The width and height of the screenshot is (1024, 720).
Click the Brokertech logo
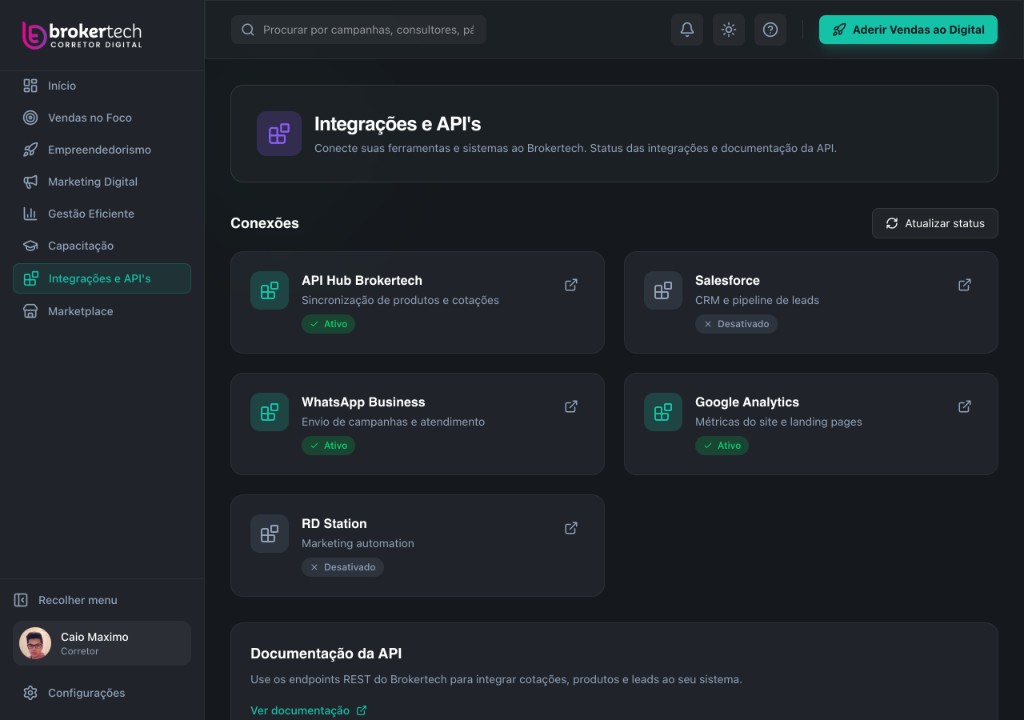click(x=82, y=35)
